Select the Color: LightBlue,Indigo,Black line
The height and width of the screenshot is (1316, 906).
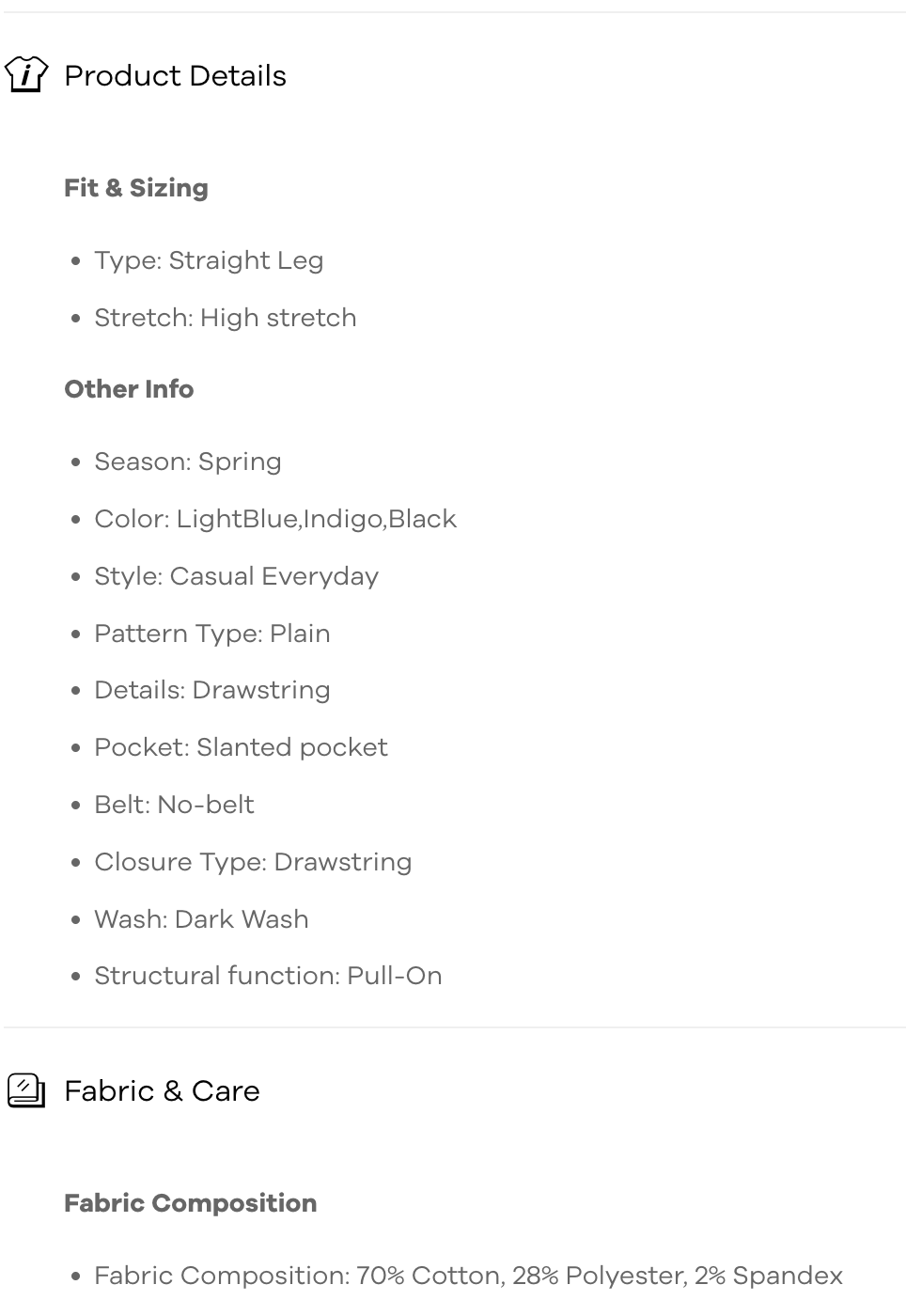coord(275,519)
